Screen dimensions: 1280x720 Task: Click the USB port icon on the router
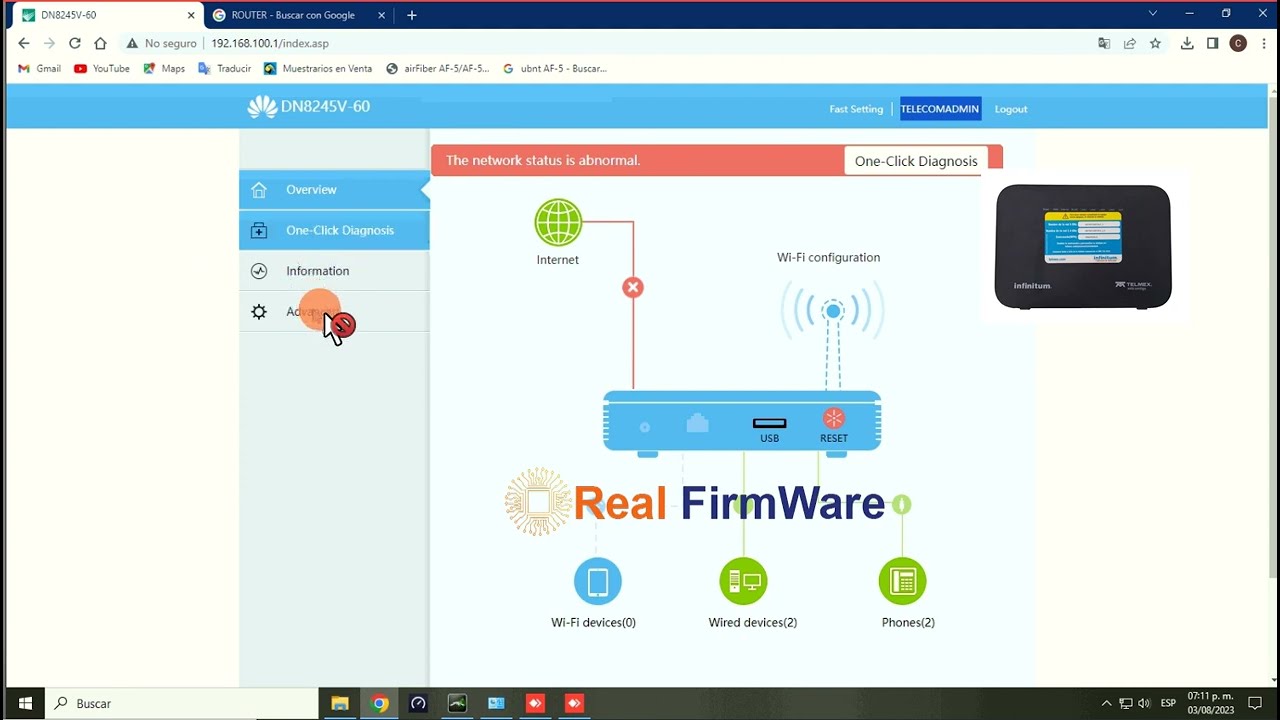[x=769, y=424]
